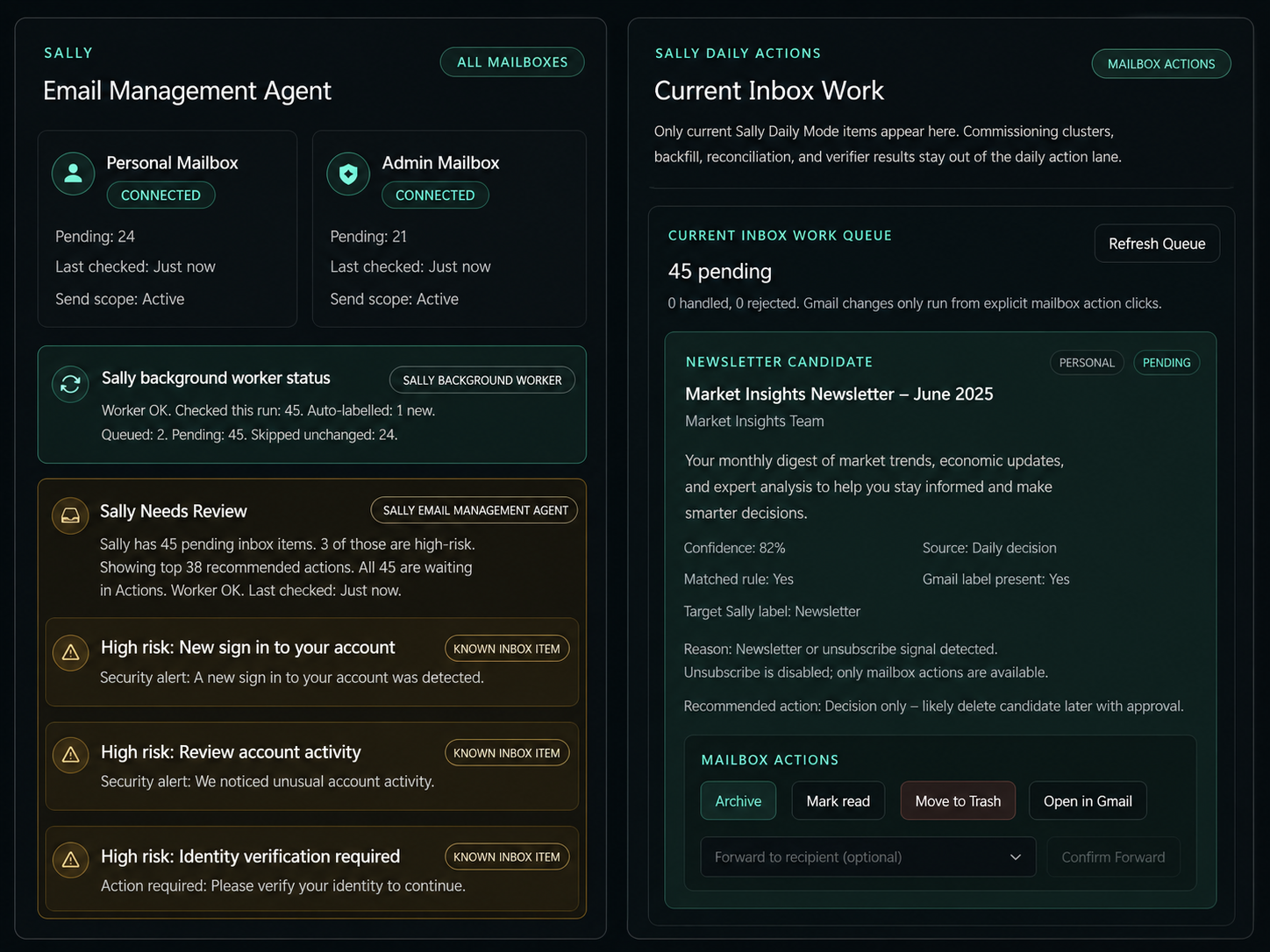Click the 45 pending queue count
This screenshot has height=952, width=1270.
click(720, 272)
